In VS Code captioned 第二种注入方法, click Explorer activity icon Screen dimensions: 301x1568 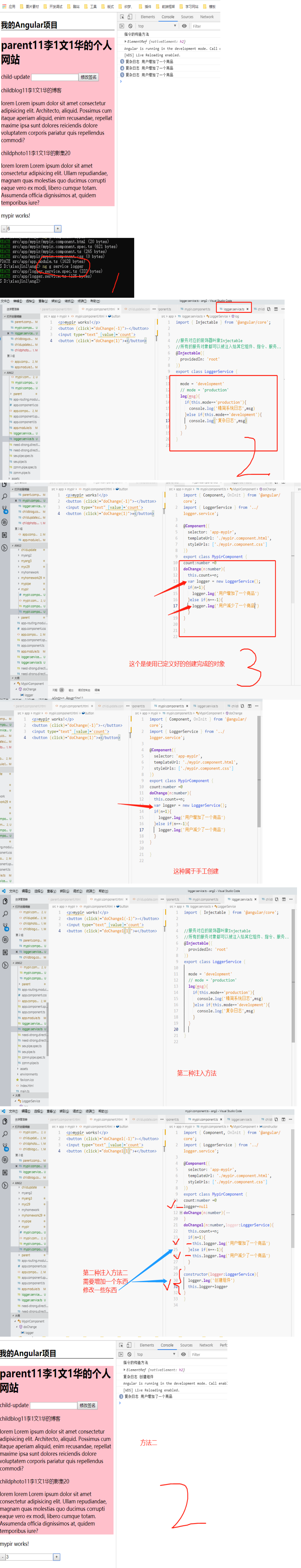coord(5,901)
